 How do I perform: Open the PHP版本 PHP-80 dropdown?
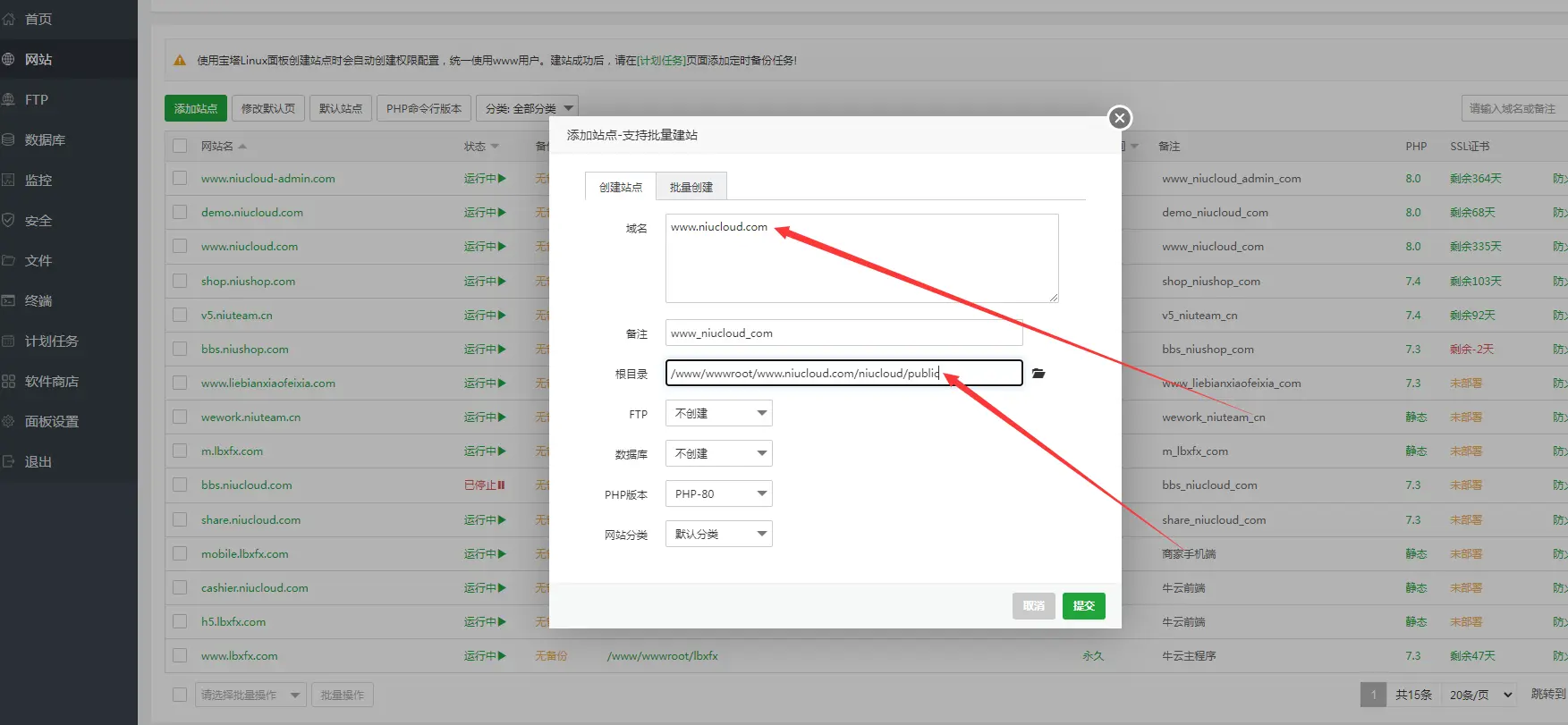tap(718, 493)
